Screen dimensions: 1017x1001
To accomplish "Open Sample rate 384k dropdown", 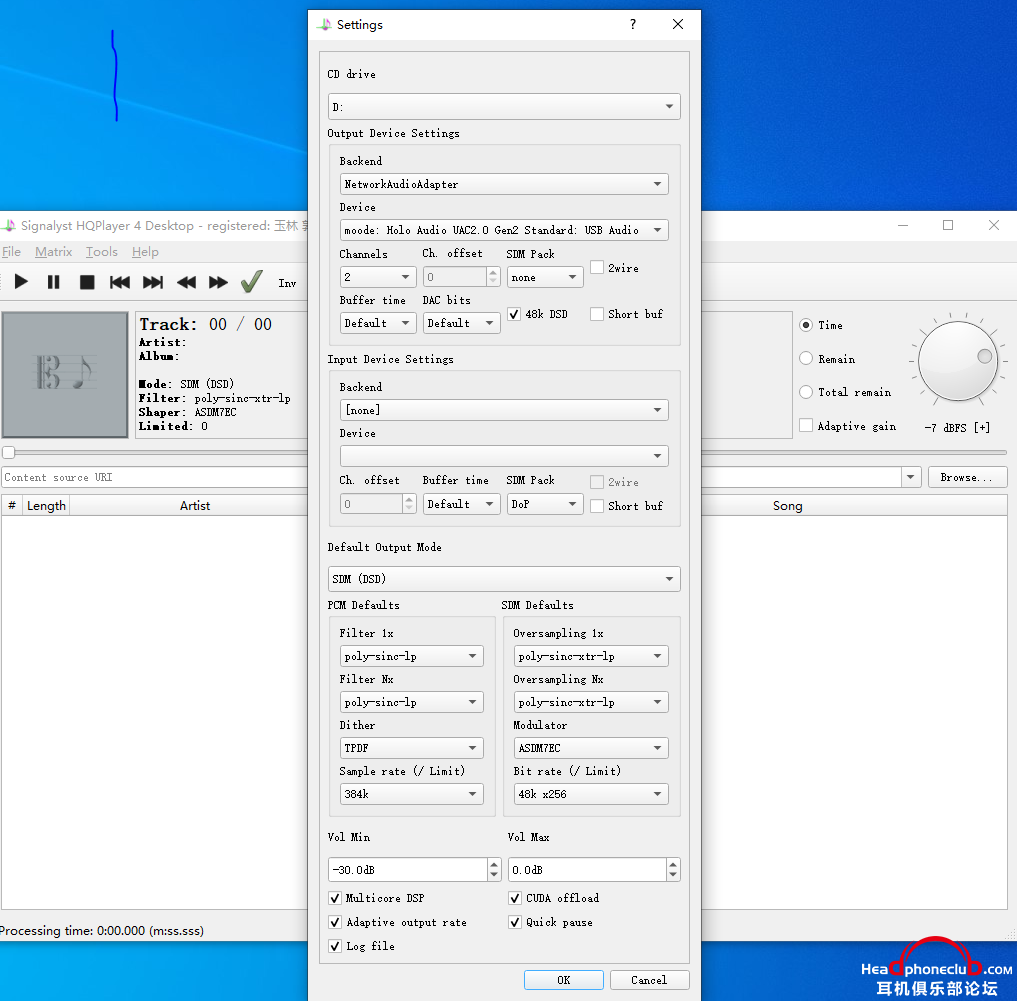I will coord(411,794).
